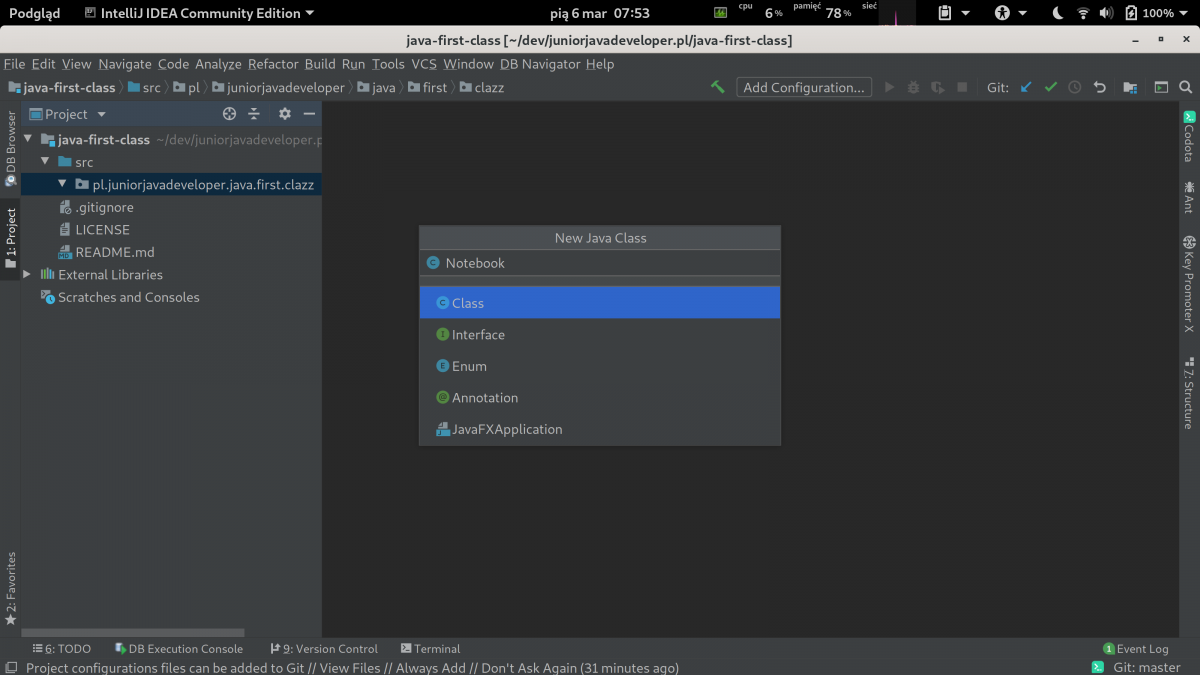This screenshot has height=675, width=1200.
Task: Open the Refactor menu
Action: pos(273,64)
